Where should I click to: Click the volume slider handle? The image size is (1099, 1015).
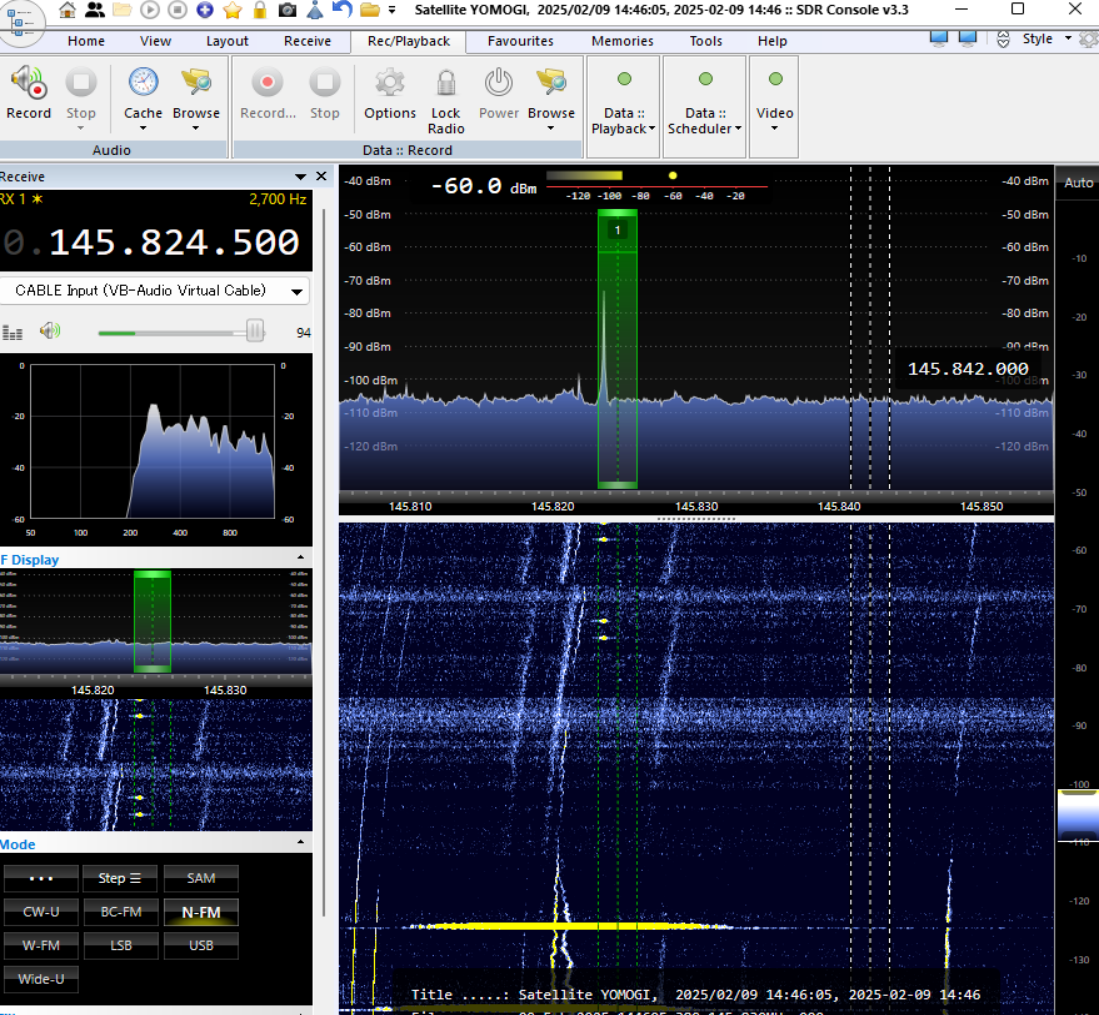pyautogui.click(x=255, y=332)
